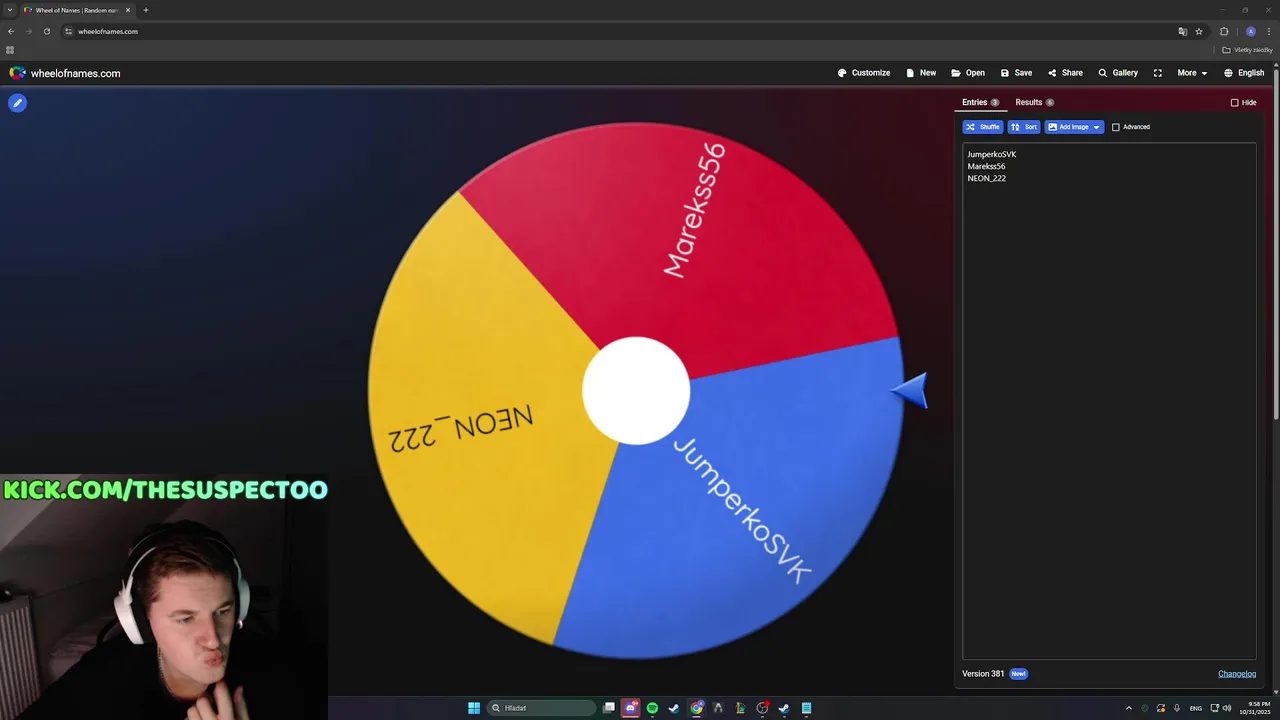
Task: Open the Changelog link
Action: coord(1237,673)
